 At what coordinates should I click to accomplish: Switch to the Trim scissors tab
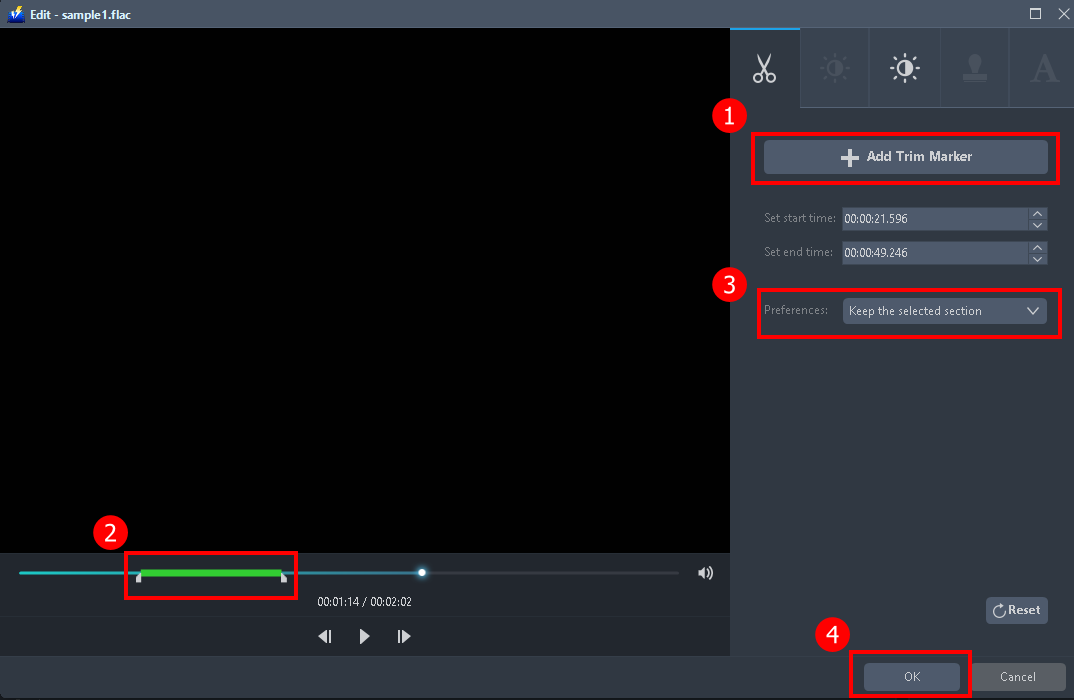point(765,68)
